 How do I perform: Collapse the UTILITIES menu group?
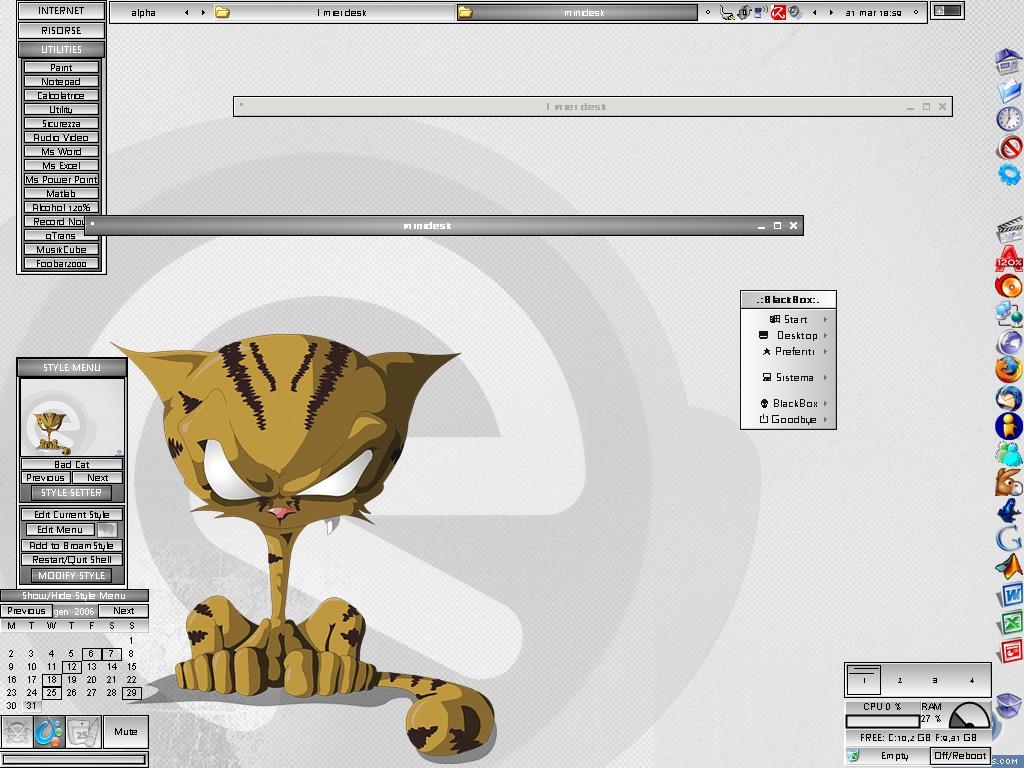pyautogui.click(x=61, y=50)
